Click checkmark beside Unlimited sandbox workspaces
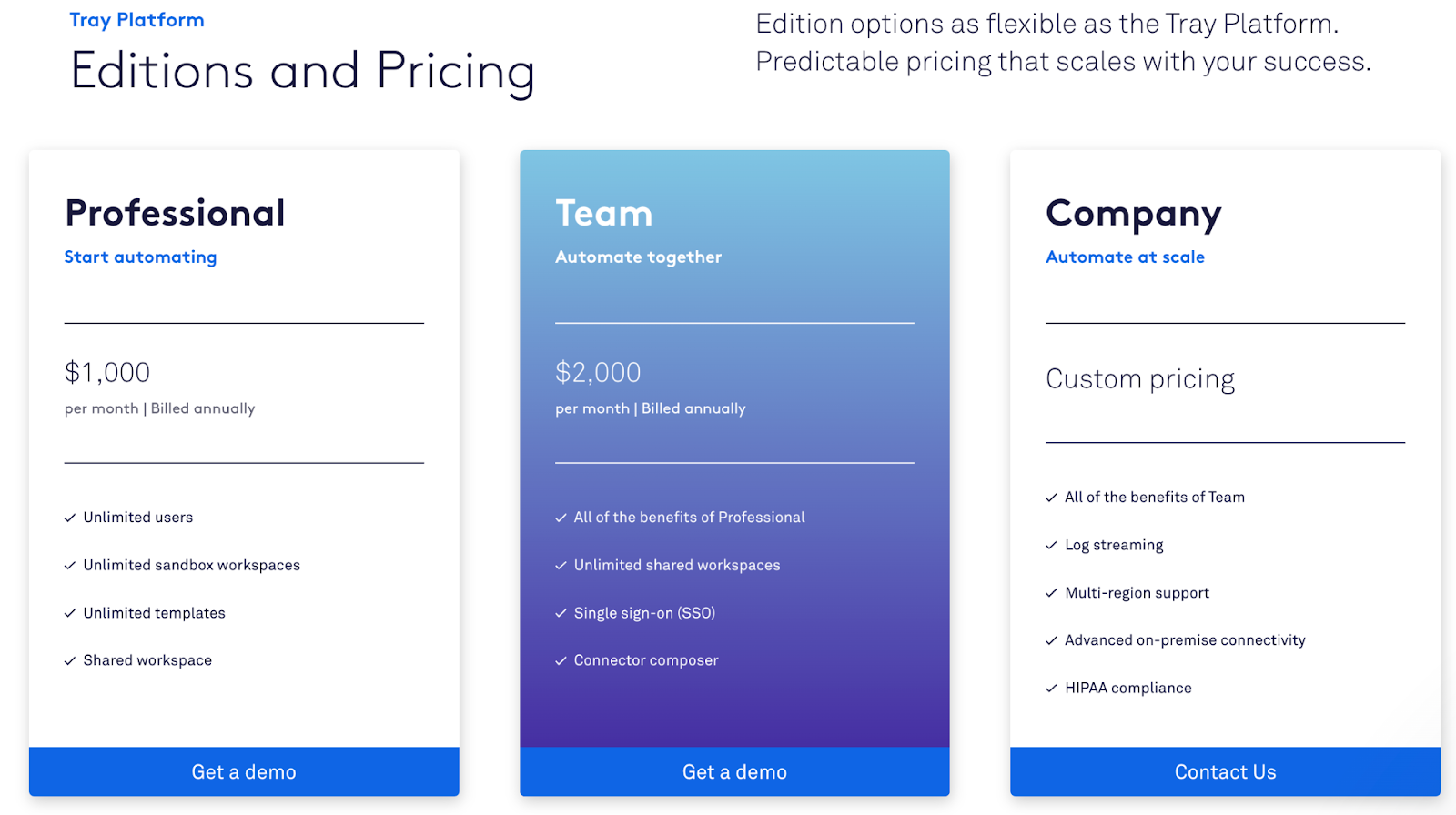 pyautogui.click(x=70, y=566)
